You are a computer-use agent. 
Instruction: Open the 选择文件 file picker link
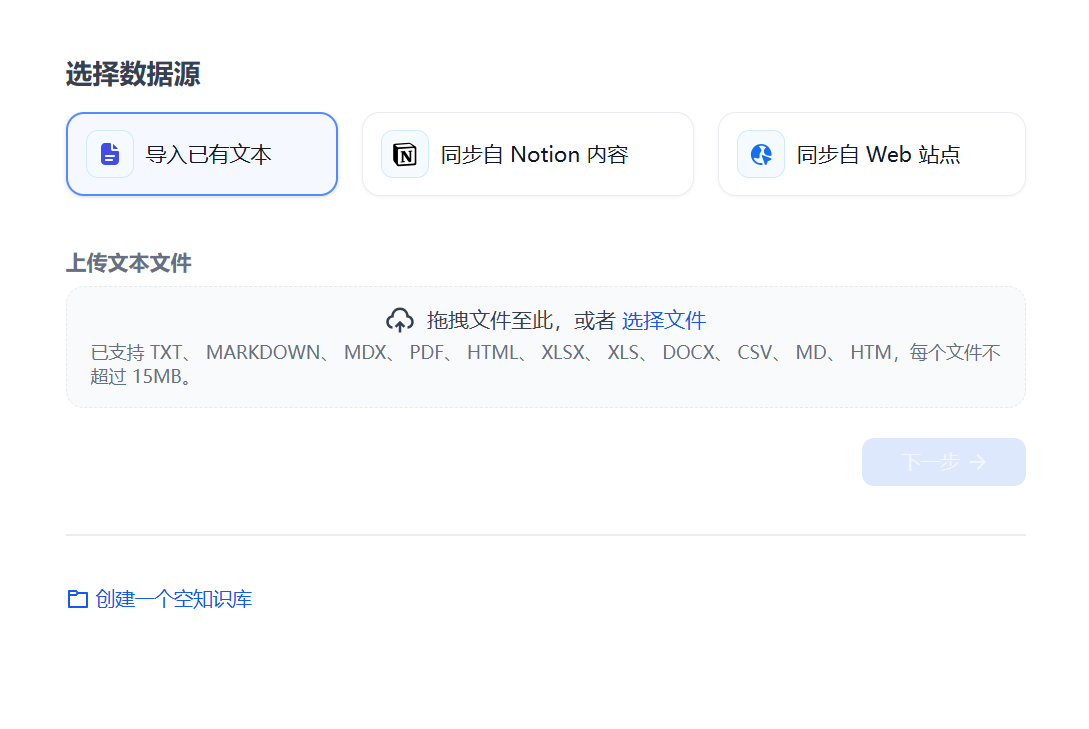(664, 320)
